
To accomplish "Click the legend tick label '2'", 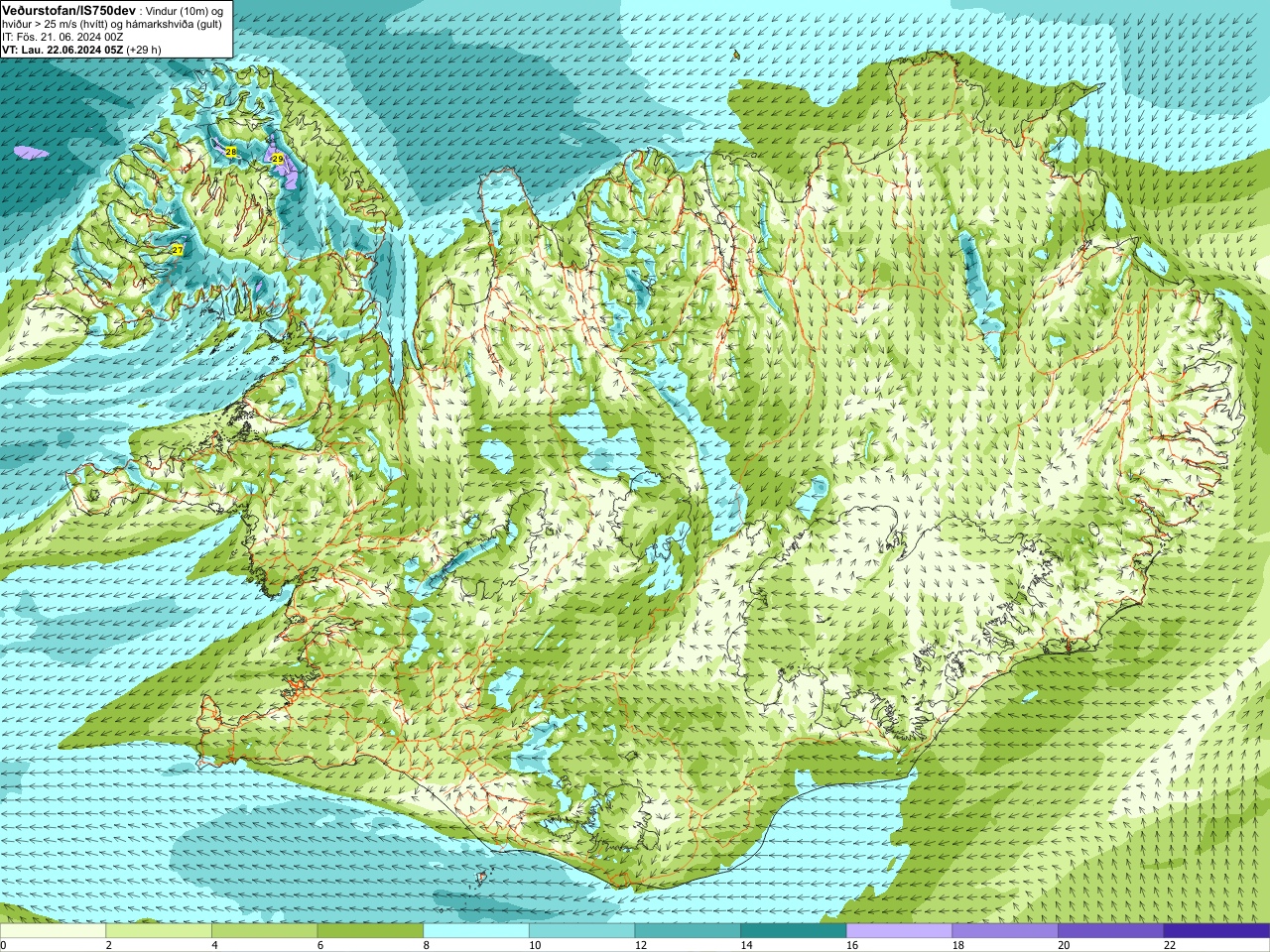I will (x=108, y=946).
